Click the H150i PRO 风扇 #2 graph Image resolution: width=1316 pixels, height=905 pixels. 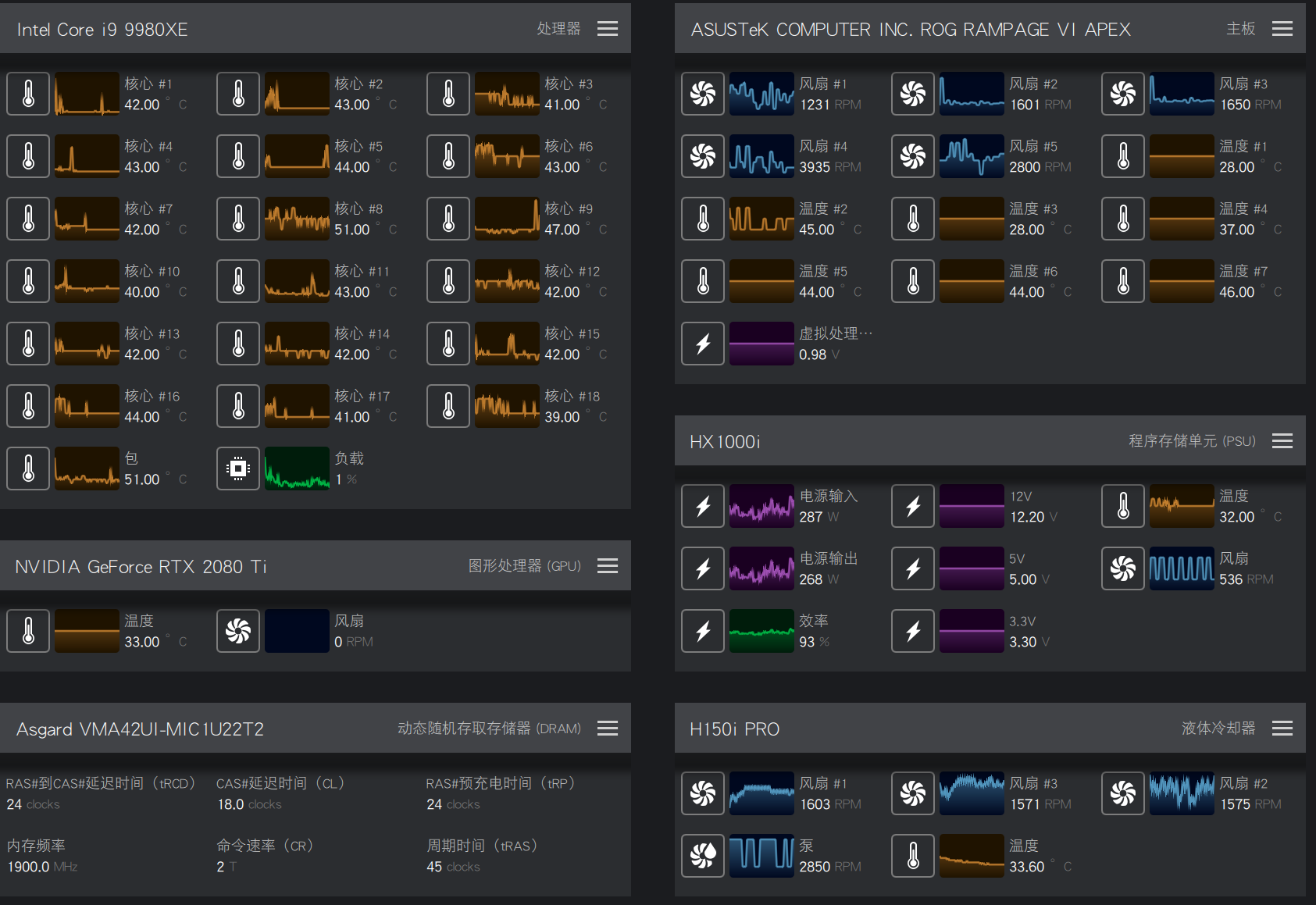[x=1182, y=793]
